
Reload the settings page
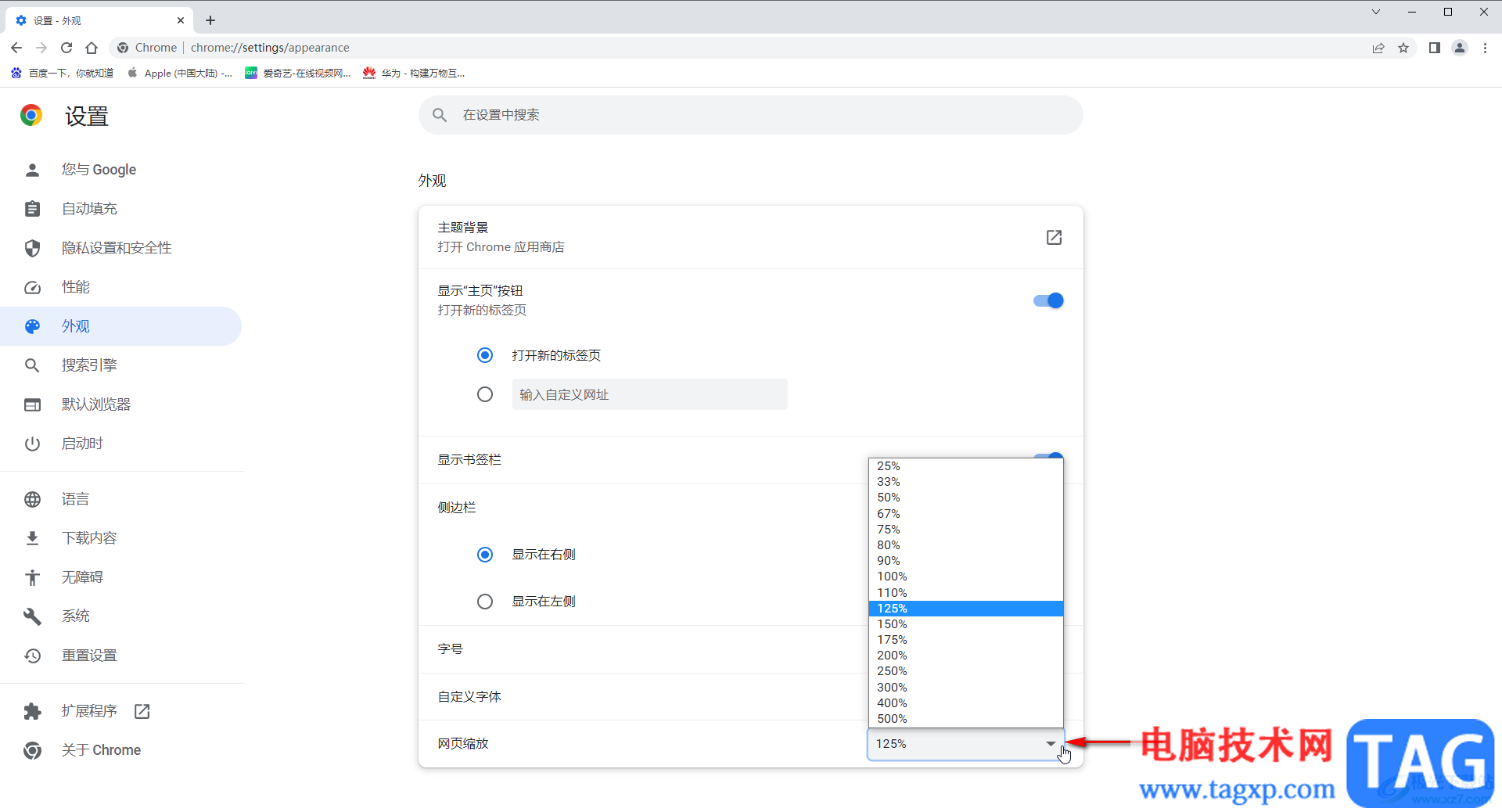click(x=66, y=48)
